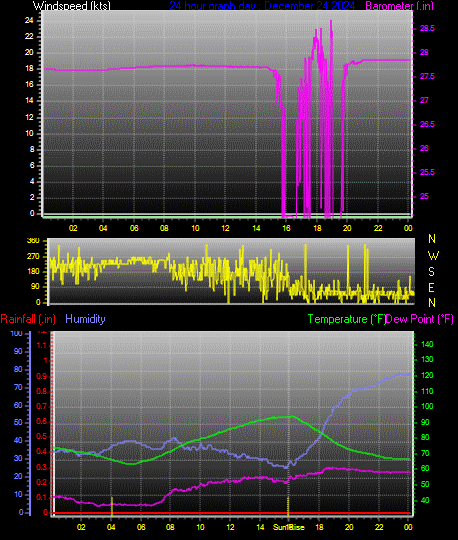Viewport: 458px width, 540px height.
Task: Click hour 06 under the windspeed chart
Action: [134, 228]
